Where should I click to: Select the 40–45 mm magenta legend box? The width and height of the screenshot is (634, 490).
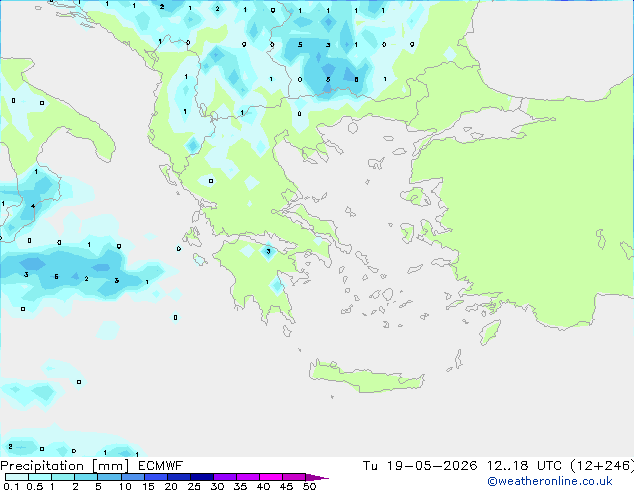tap(271, 477)
